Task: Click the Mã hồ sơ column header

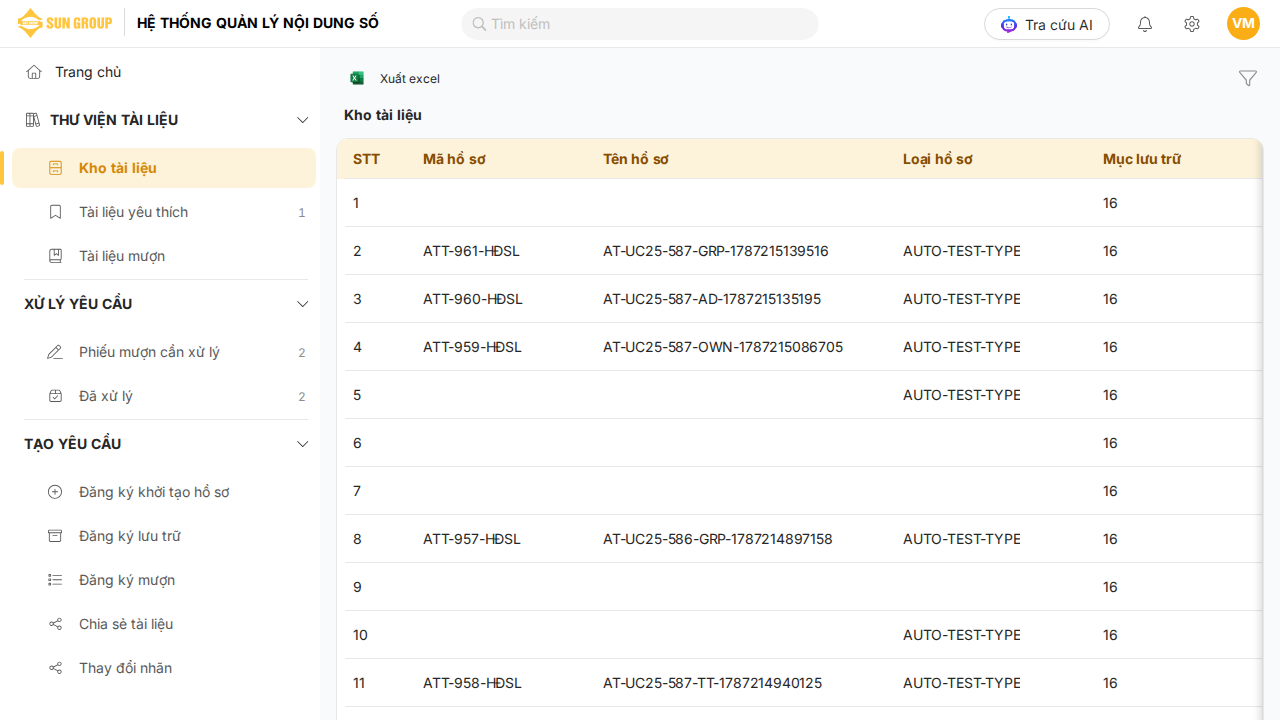Action: tap(454, 159)
